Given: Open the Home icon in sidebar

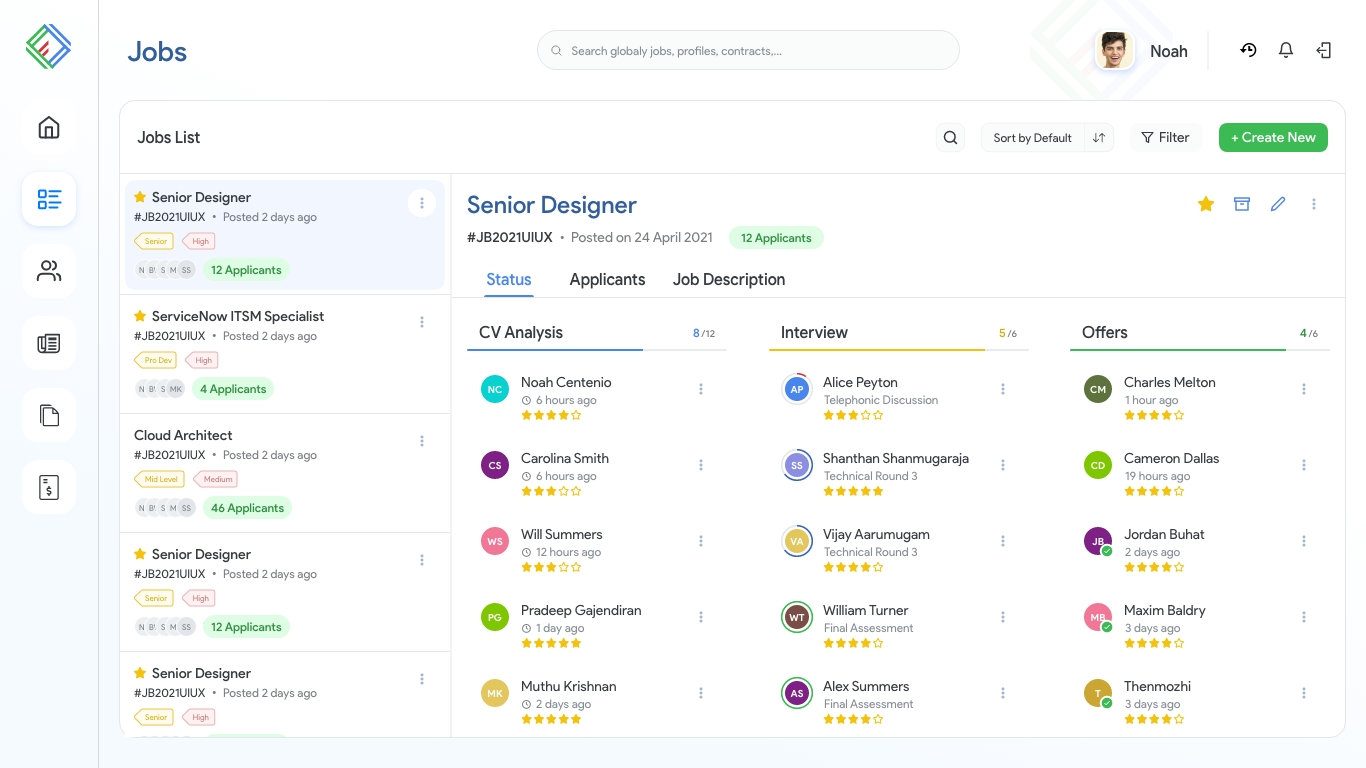Looking at the screenshot, I should (49, 128).
